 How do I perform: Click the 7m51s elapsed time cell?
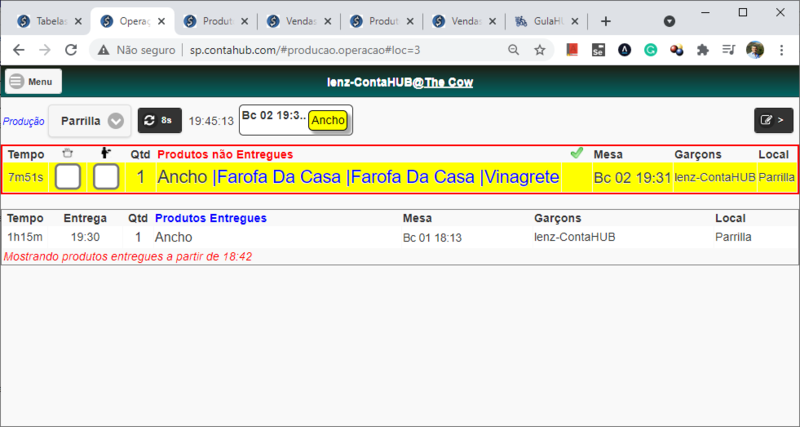tap(26, 177)
